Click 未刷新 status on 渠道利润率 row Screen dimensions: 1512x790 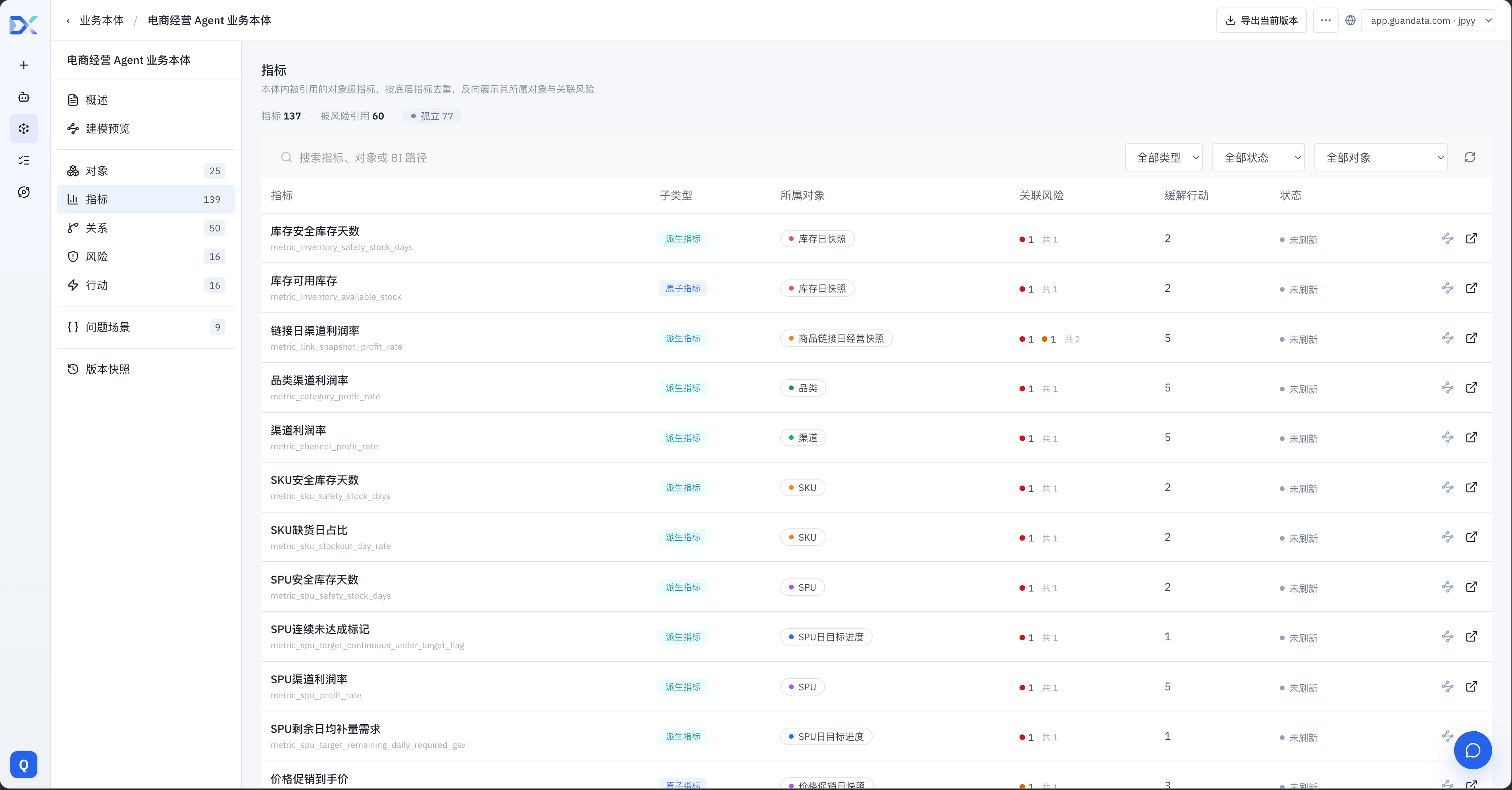tap(1298, 439)
